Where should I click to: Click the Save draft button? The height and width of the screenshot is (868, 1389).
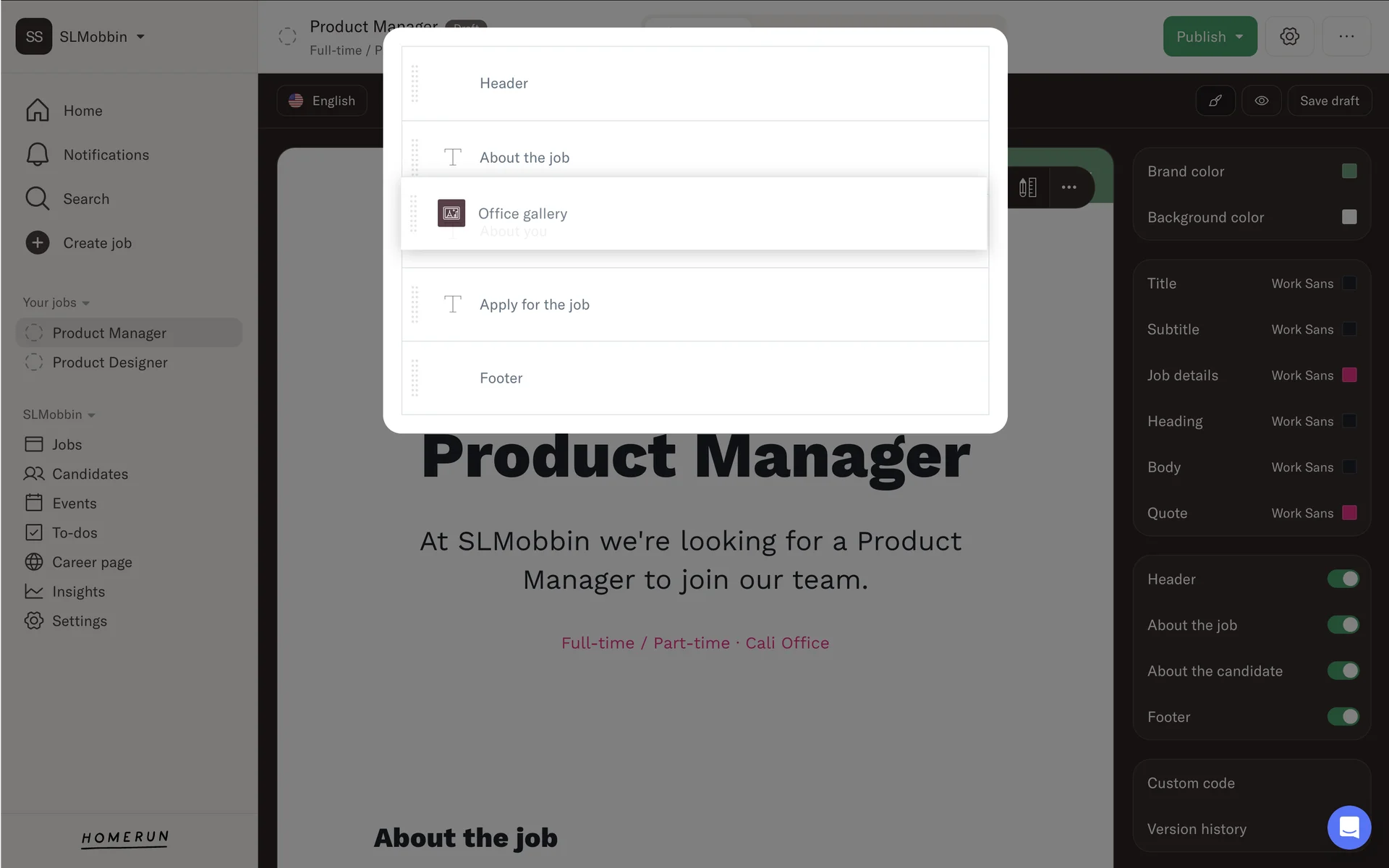pos(1329,101)
